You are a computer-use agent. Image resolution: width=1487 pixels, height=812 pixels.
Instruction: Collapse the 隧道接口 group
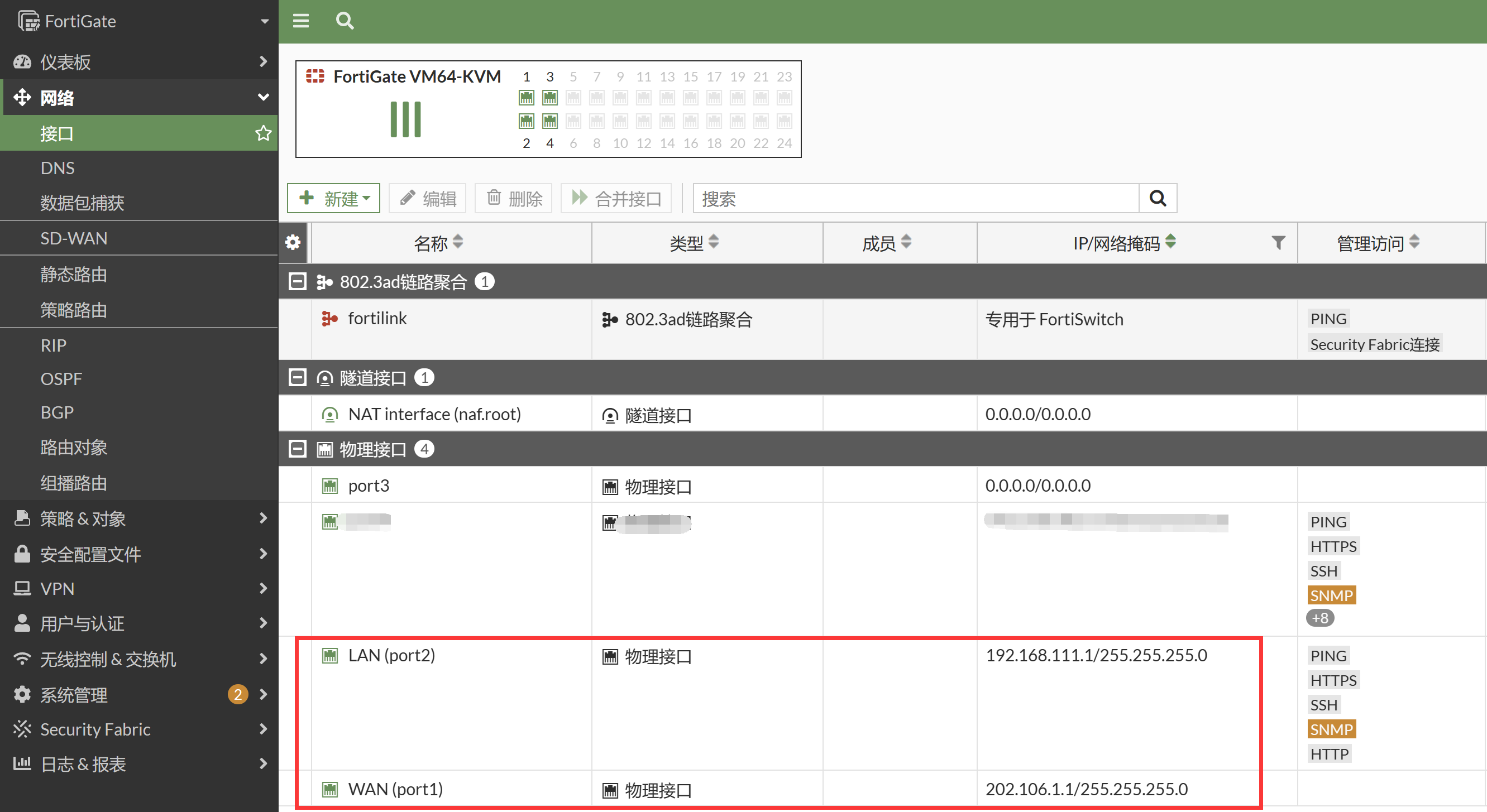tap(297, 378)
